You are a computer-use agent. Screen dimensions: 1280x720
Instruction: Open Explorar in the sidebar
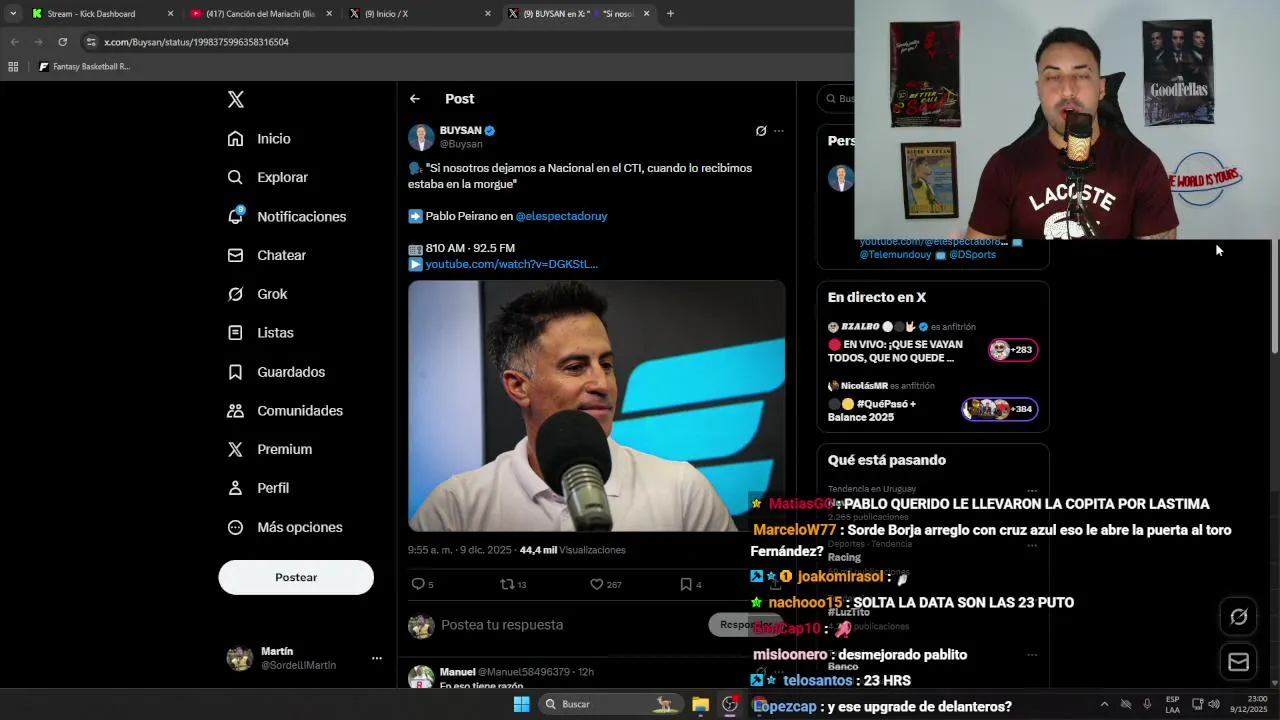tap(267, 177)
